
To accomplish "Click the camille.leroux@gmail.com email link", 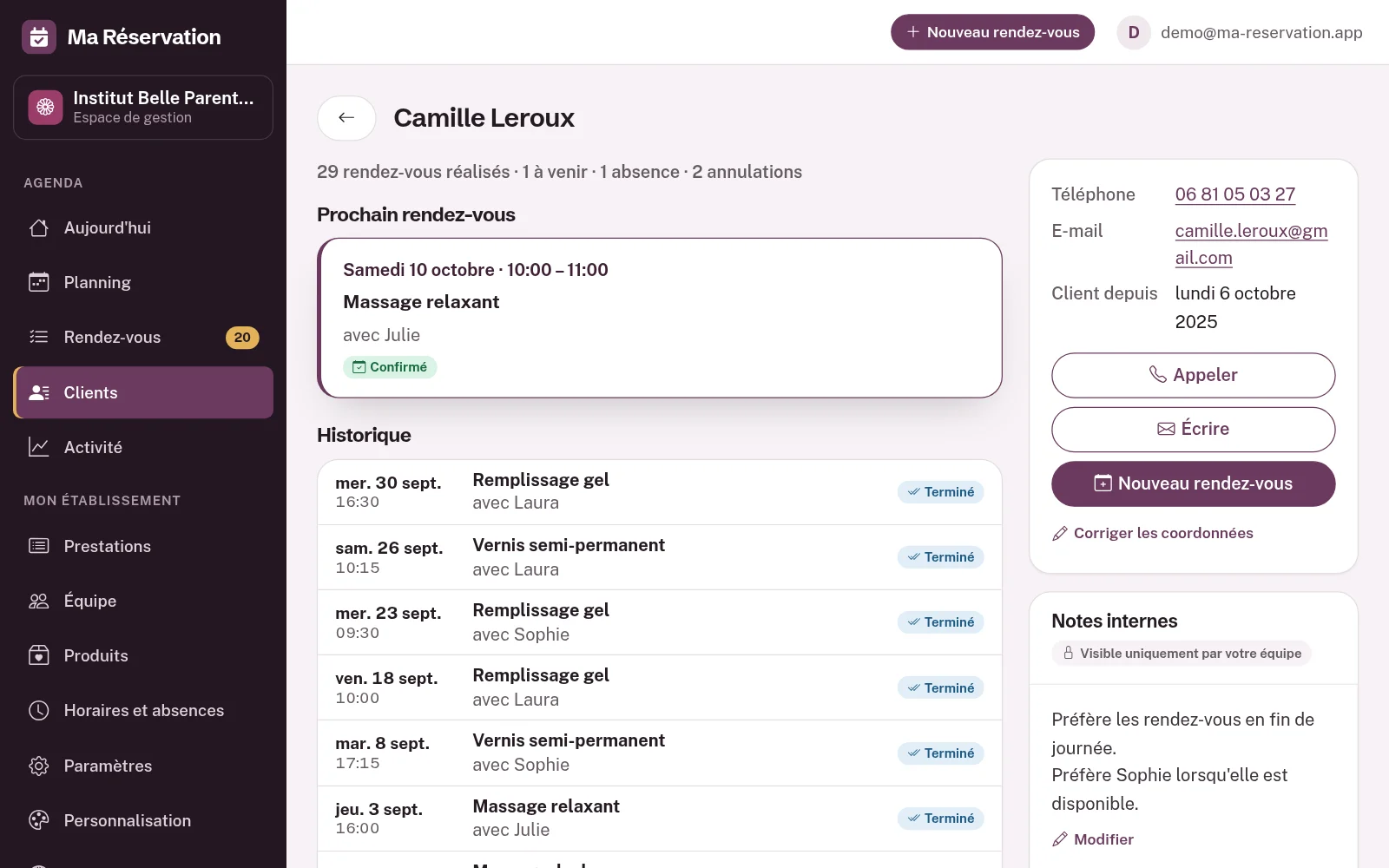I will click(1251, 244).
